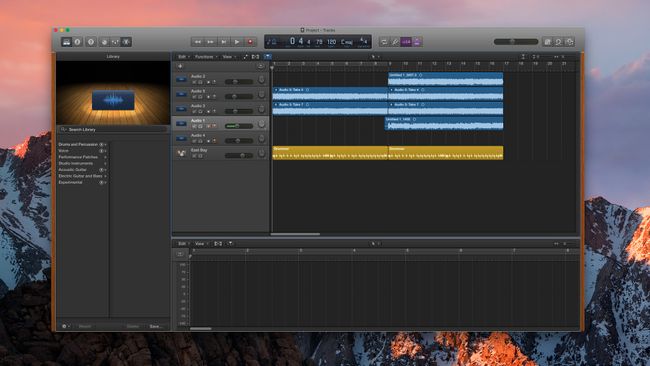This screenshot has width=650, height=366.
Task: Toggle the Cycle loop button
Action: pos(384,42)
